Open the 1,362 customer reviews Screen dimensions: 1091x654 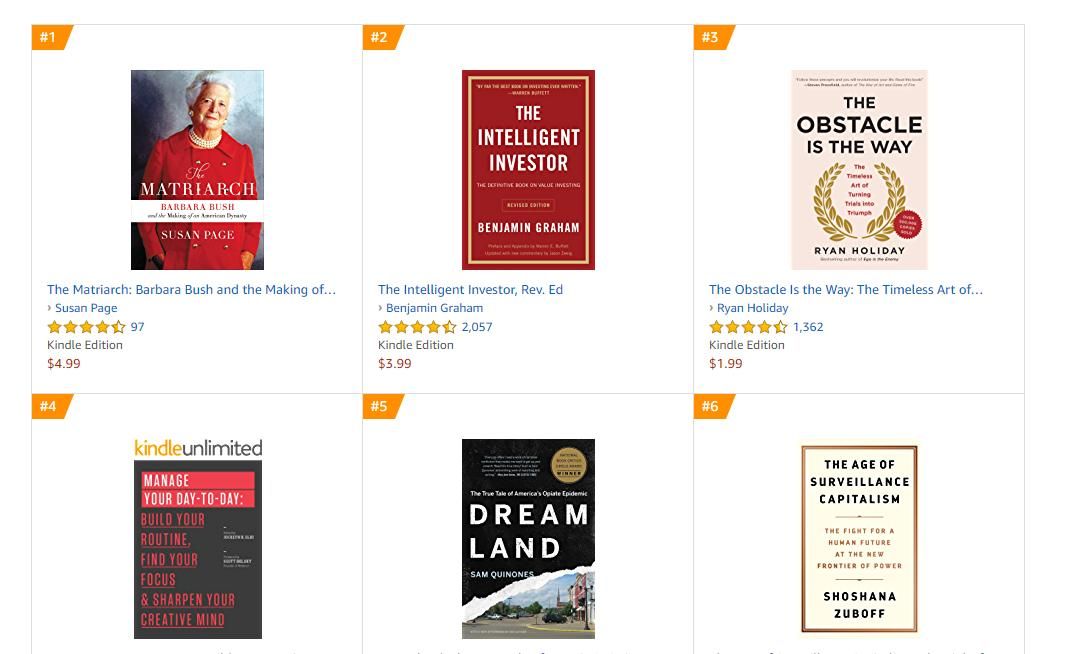(808, 327)
